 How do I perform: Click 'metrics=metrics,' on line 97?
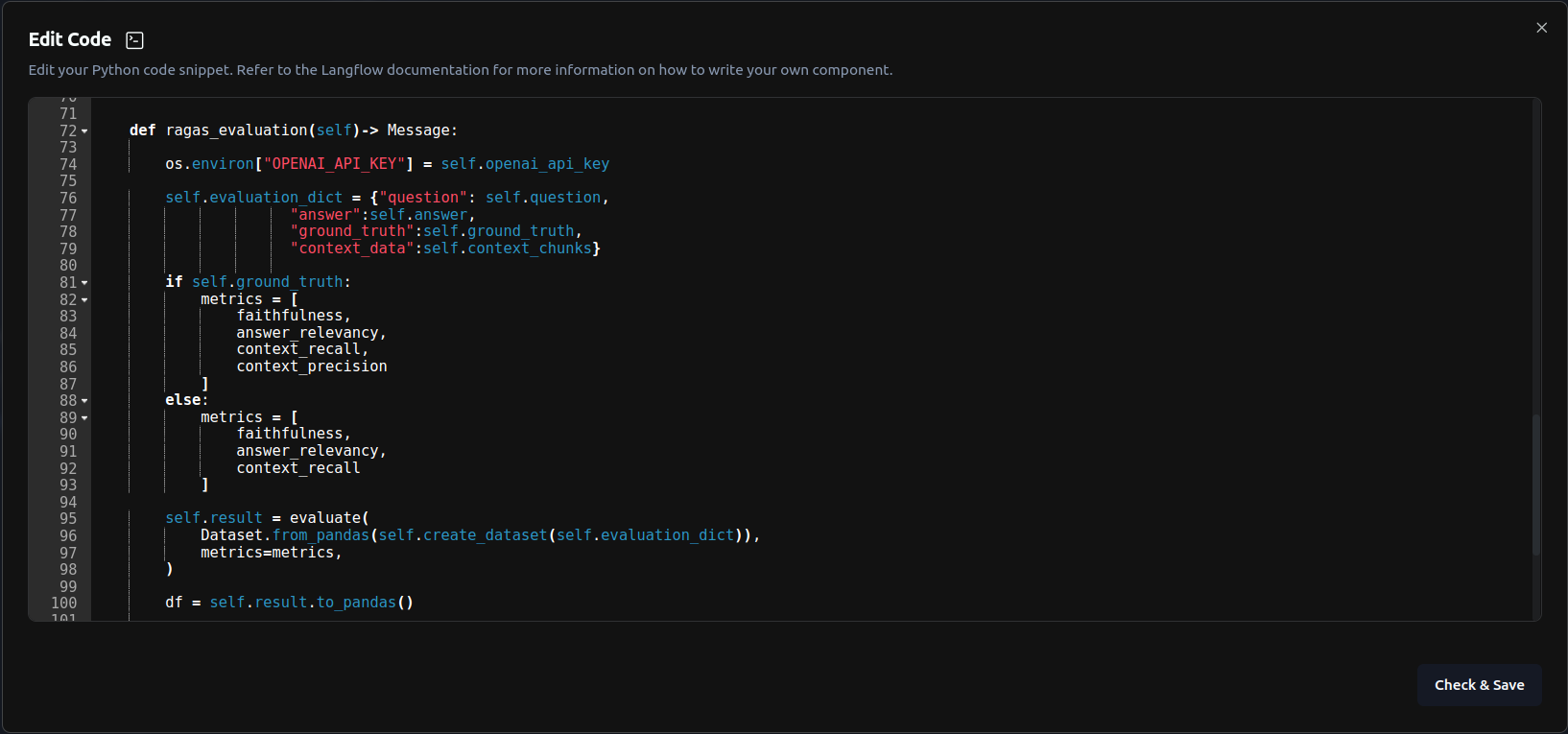click(x=272, y=553)
